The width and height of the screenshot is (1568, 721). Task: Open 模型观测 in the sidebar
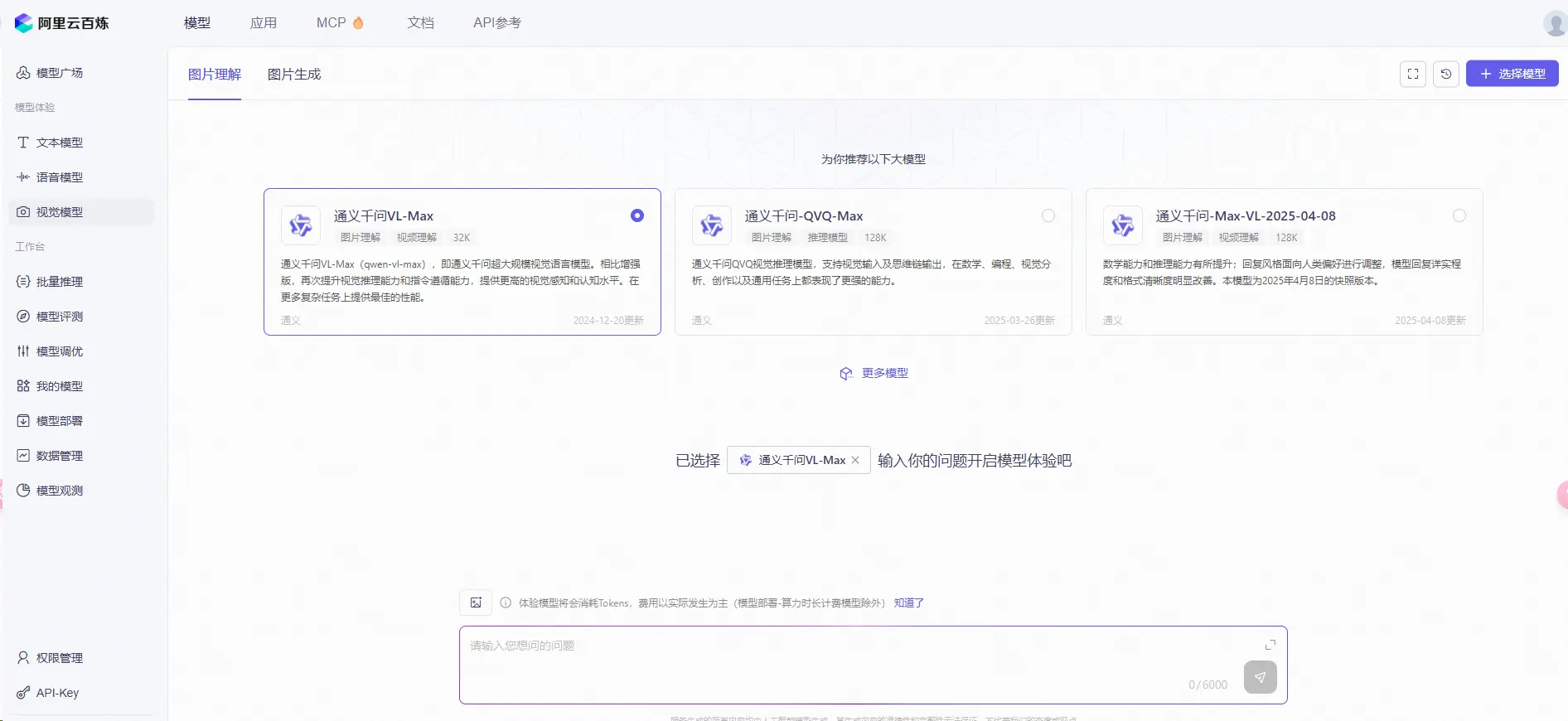[81, 491]
